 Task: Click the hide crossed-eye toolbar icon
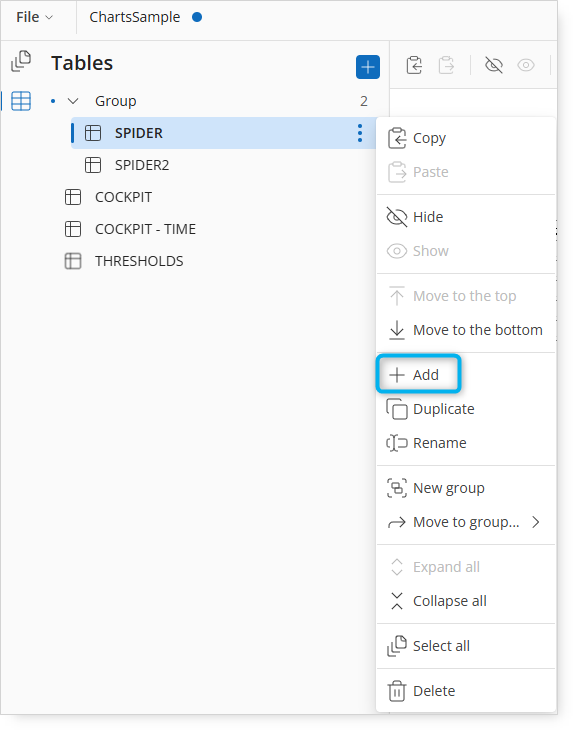click(x=493, y=65)
